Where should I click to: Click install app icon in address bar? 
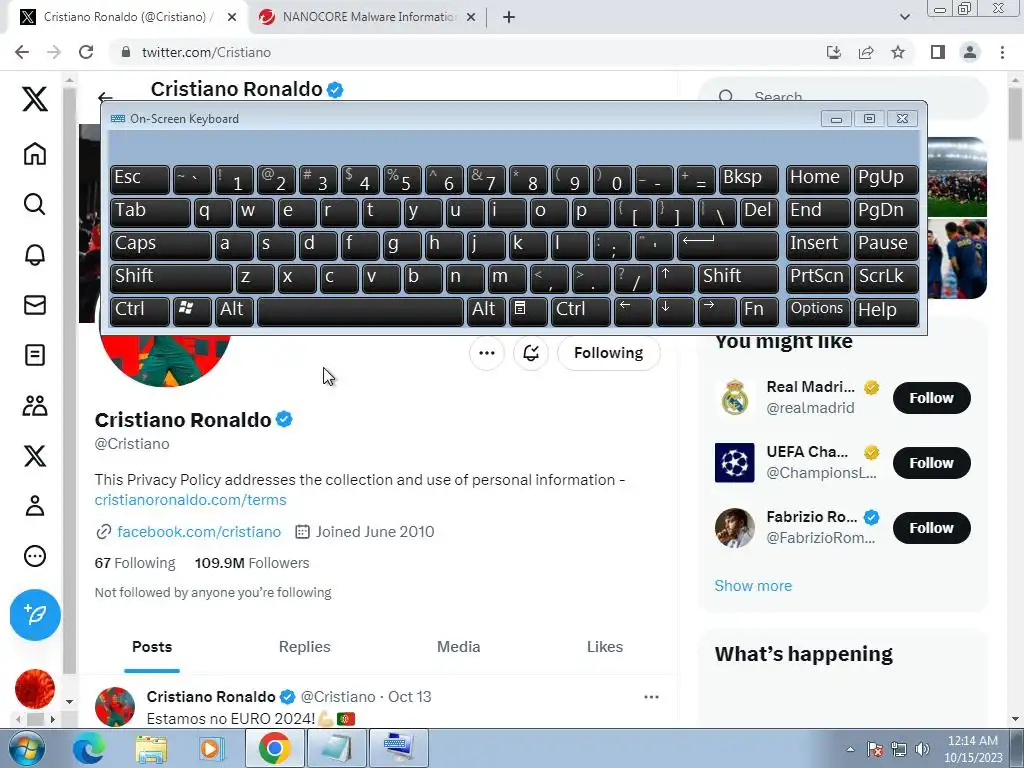(834, 52)
